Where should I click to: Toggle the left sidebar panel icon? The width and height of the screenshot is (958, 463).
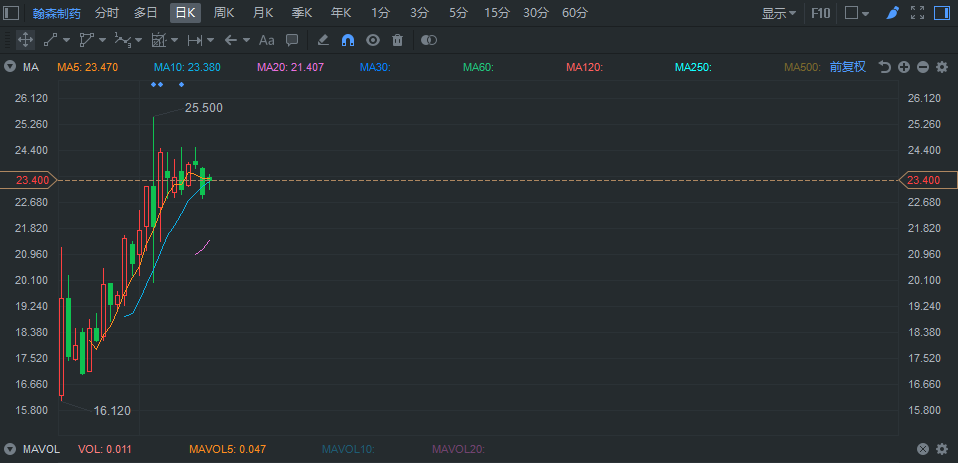[11, 13]
